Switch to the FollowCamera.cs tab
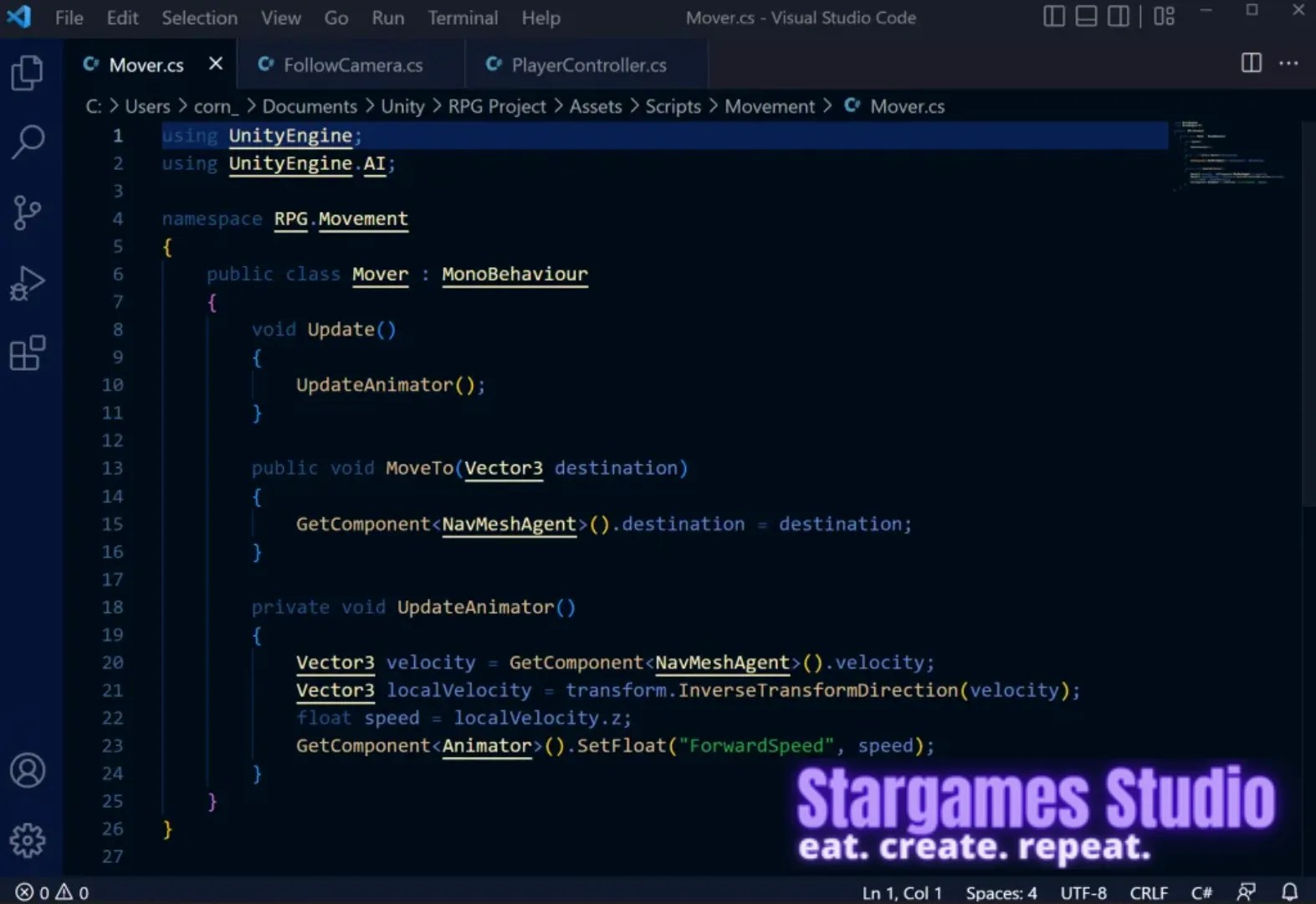The image size is (1316, 904). (351, 64)
